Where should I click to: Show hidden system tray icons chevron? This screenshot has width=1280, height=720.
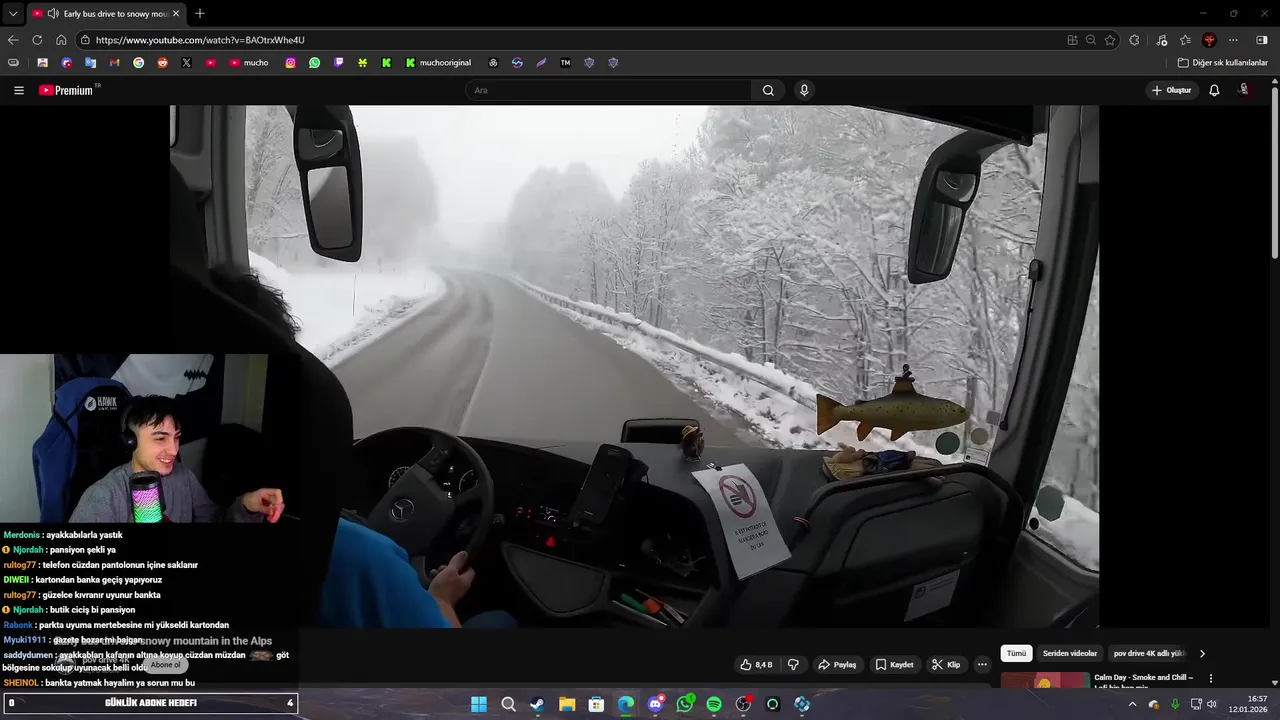[1132, 704]
